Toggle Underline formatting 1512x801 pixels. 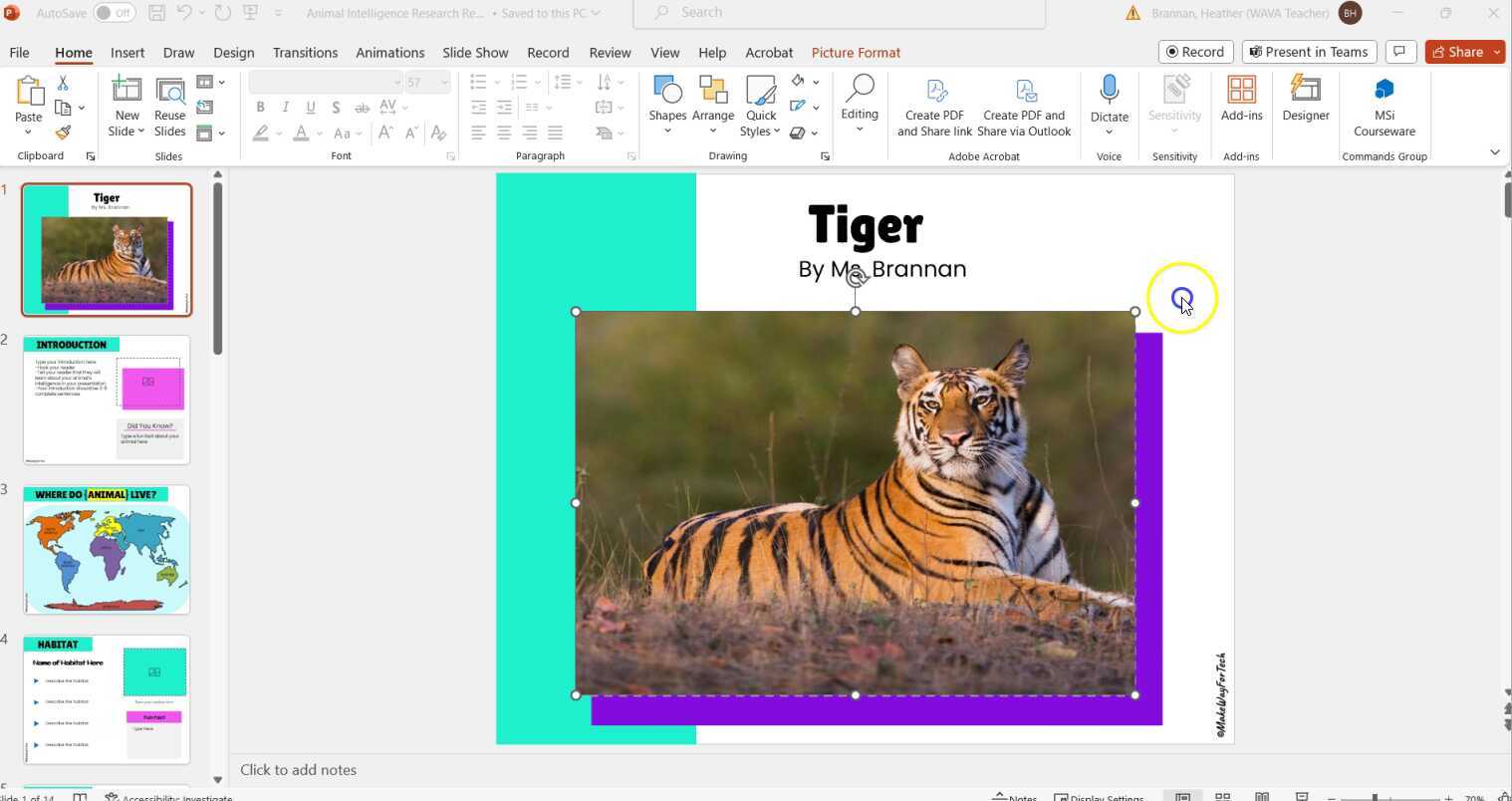pos(311,107)
